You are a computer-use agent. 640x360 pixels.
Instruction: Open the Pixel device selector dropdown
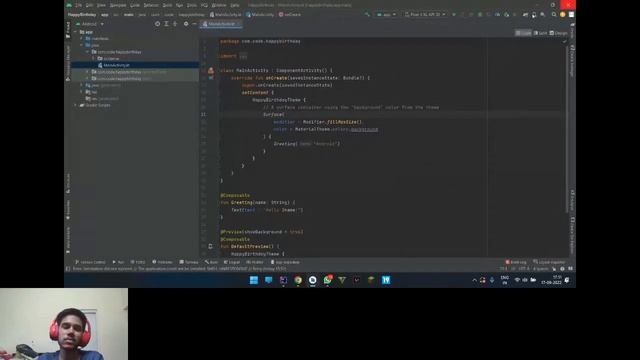point(425,14)
